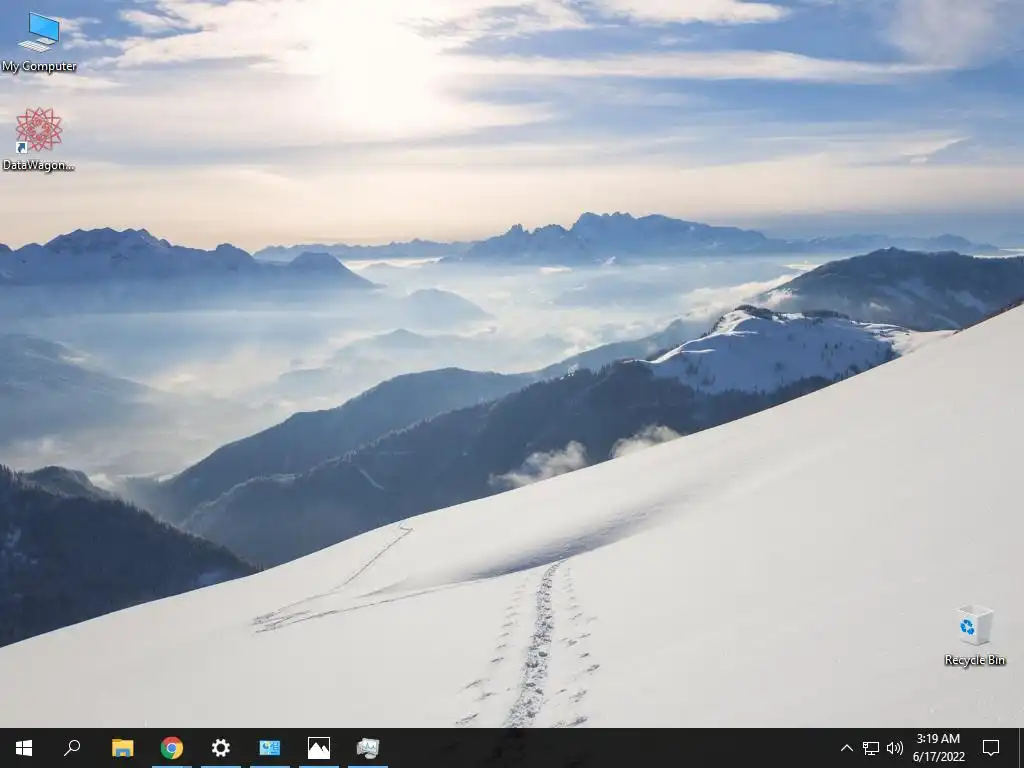This screenshot has width=1024, height=768.
Task: Switch to the Resource Monitor taskbar app
Action: pyautogui.click(x=368, y=748)
